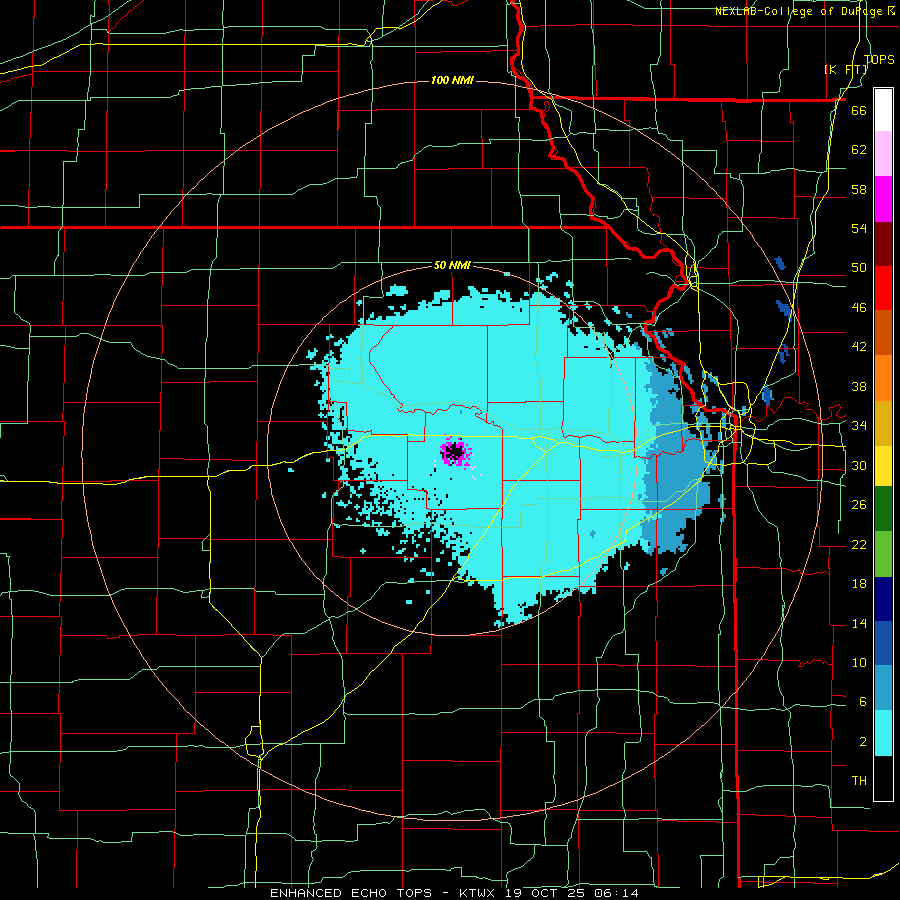Click the '50' legend value
This screenshot has width=900, height=900.
[x=859, y=267]
